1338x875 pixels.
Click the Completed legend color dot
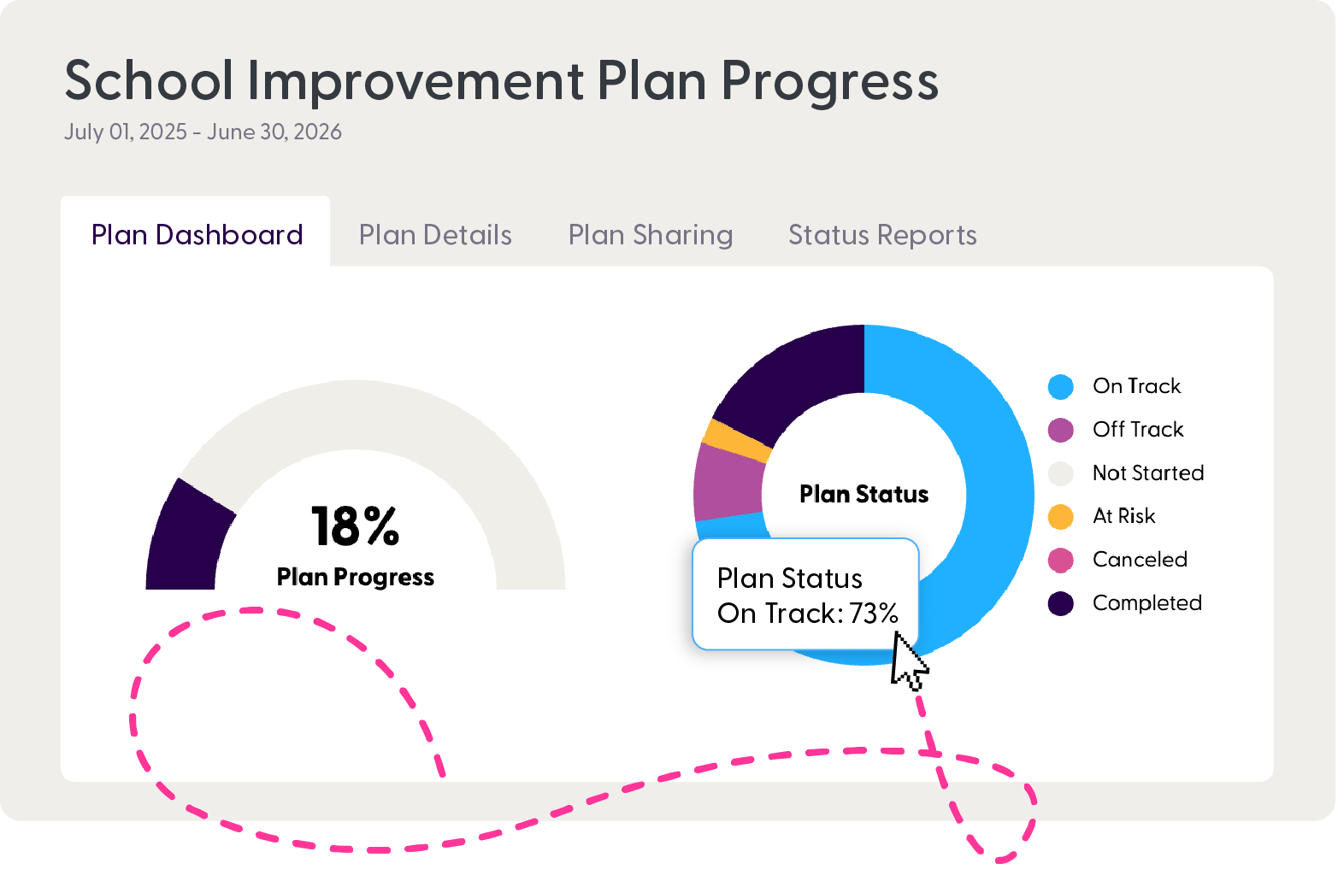pyautogui.click(x=1060, y=603)
